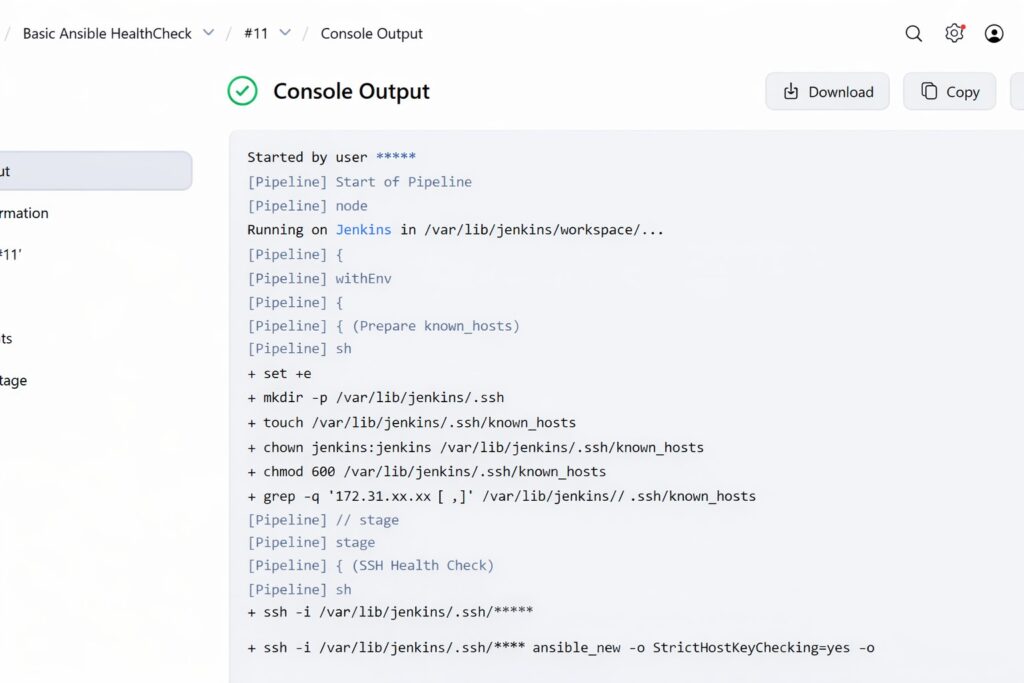Open the sidebar item ending in "rmation"
This screenshot has height=683, width=1024.
(x=24, y=213)
